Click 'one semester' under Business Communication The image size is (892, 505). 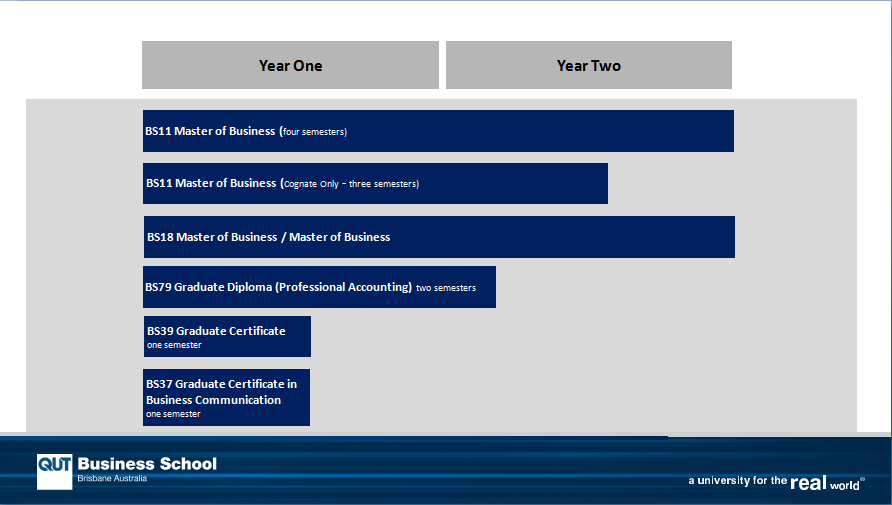point(173,414)
